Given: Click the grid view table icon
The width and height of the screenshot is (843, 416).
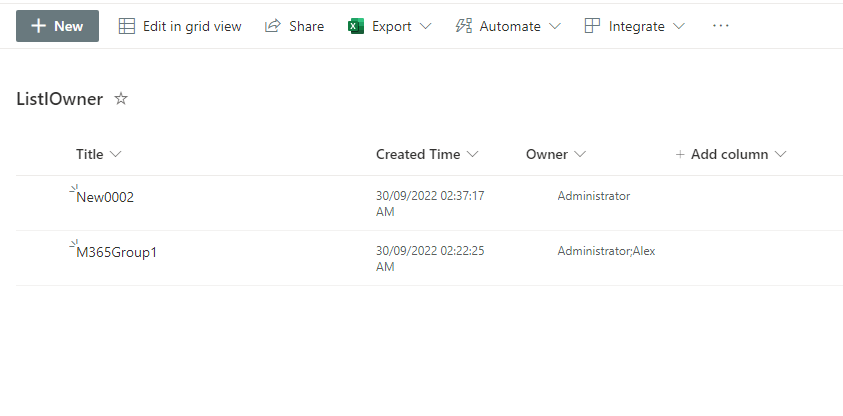Looking at the screenshot, I should point(127,26).
